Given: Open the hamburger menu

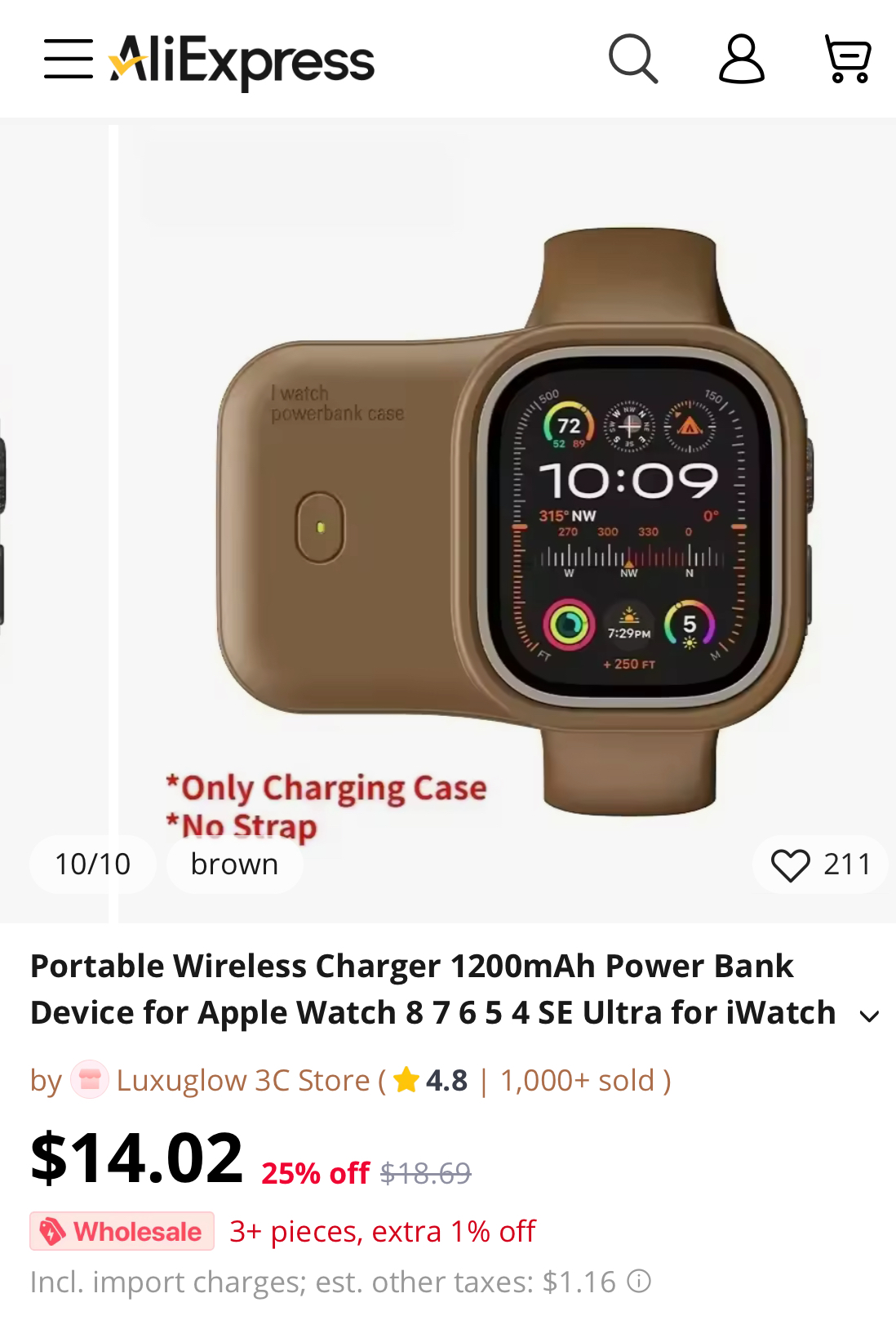Looking at the screenshot, I should 69,59.
